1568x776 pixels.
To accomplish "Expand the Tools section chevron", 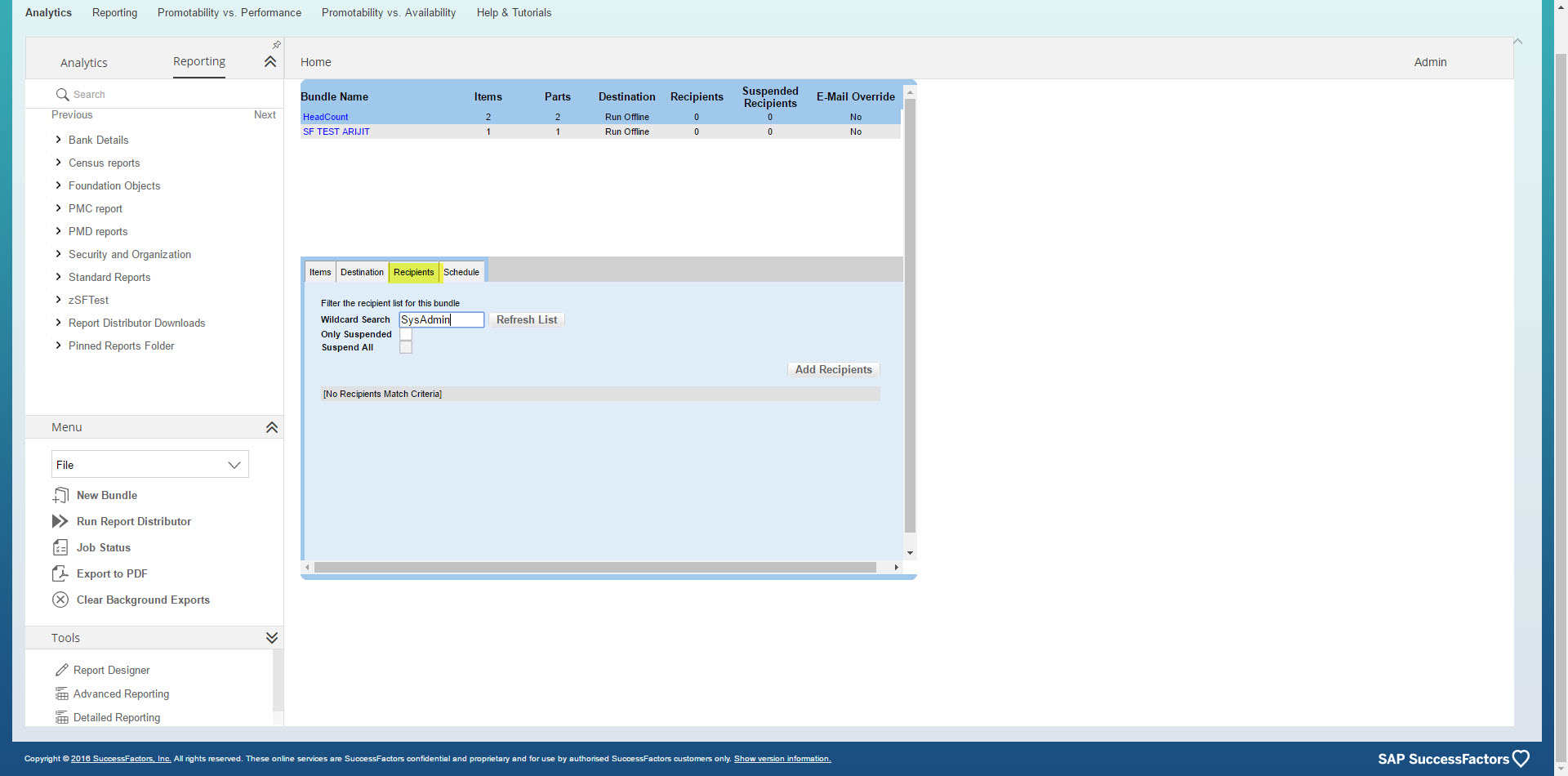I will (x=272, y=638).
